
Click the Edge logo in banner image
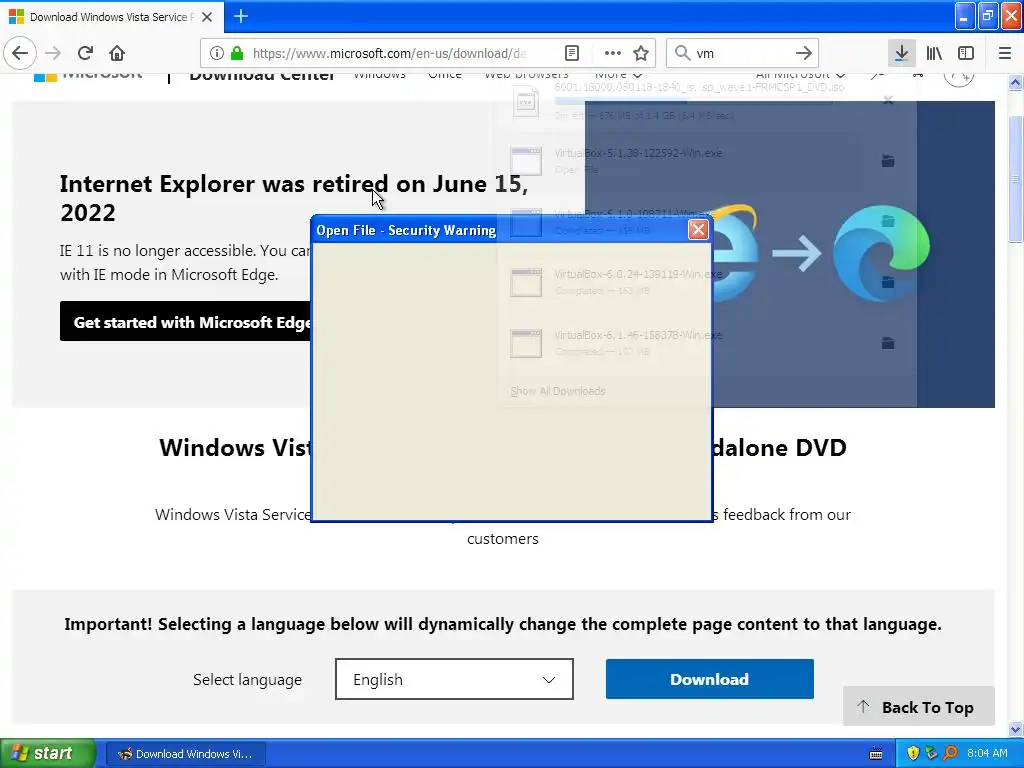[882, 252]
